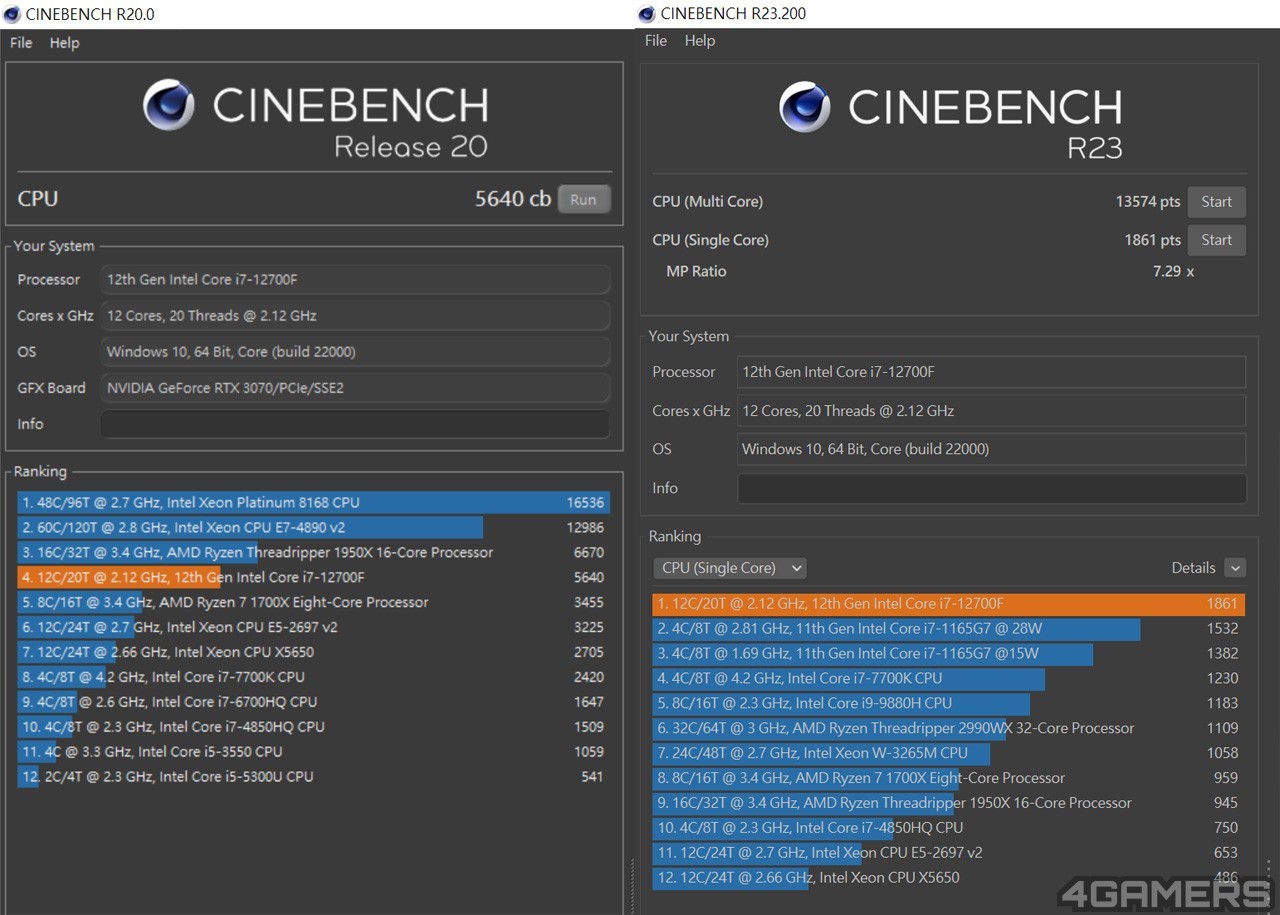Select R20 ranking row Core i7-4850HQ
Screen dimensions: 1280x915
pyautogui.click(x=313, y=727)
